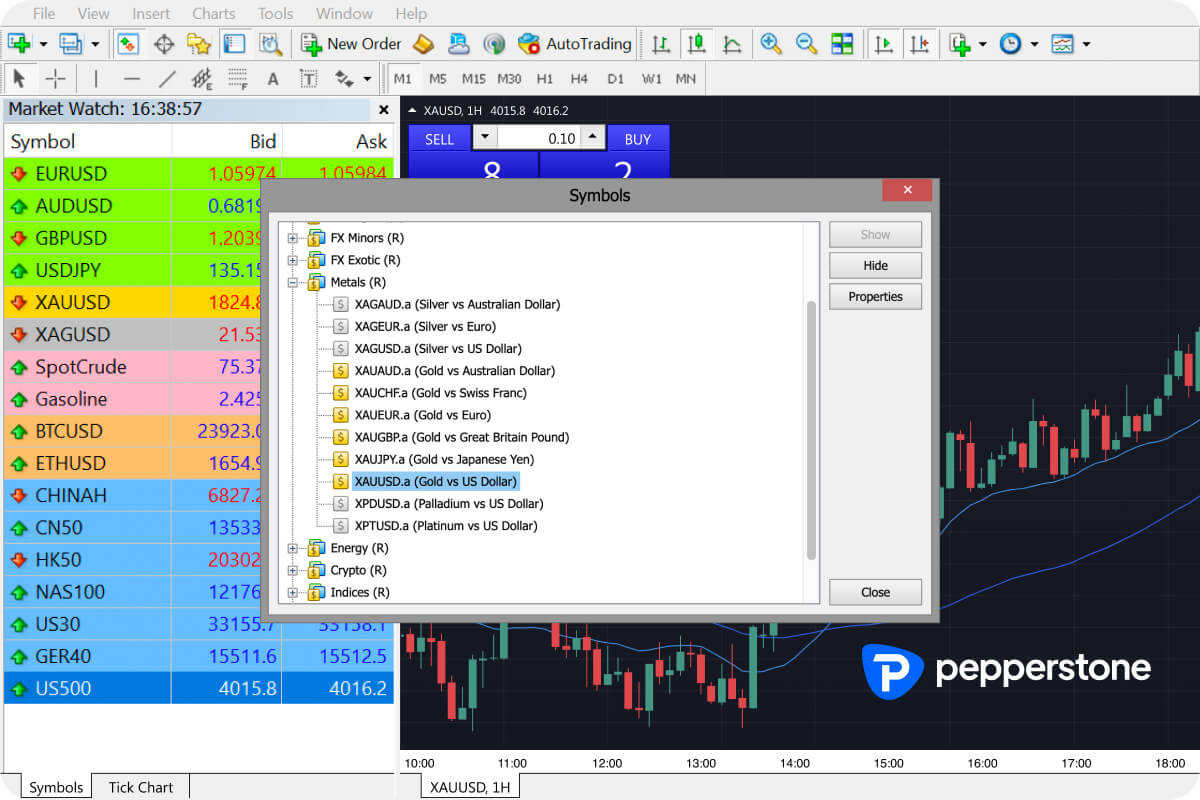Select the Fibonacci Retracement tool
This screenshot has height=800, width=1200.
(x=238, y=78)
